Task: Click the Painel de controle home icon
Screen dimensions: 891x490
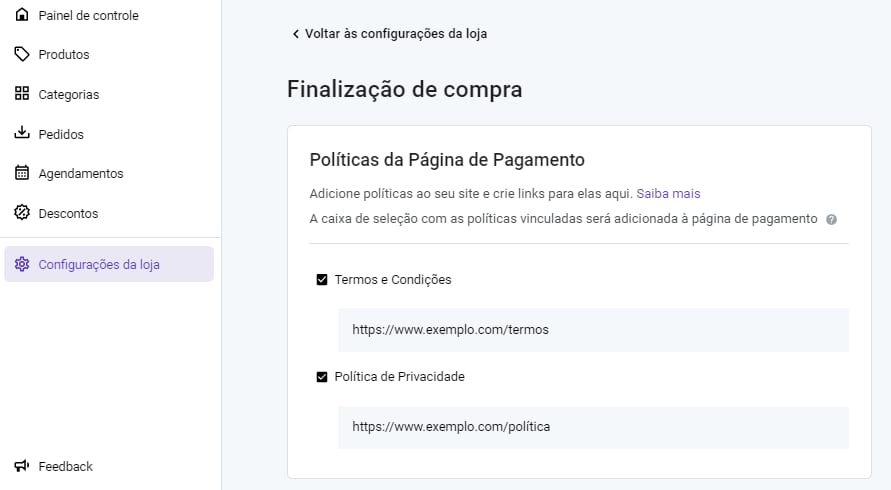Action: [22, 15]
